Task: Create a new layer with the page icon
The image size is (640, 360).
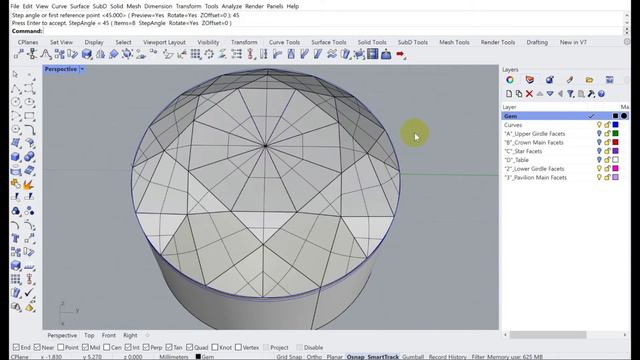Action: coord(509,94)
